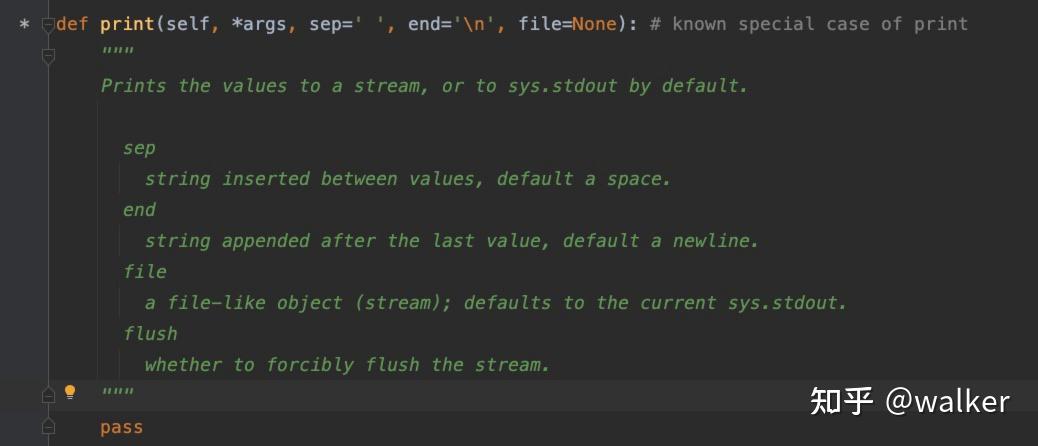Click the None default value of file
This screenshot has height=446, width=1038.
tap(594, 24)
